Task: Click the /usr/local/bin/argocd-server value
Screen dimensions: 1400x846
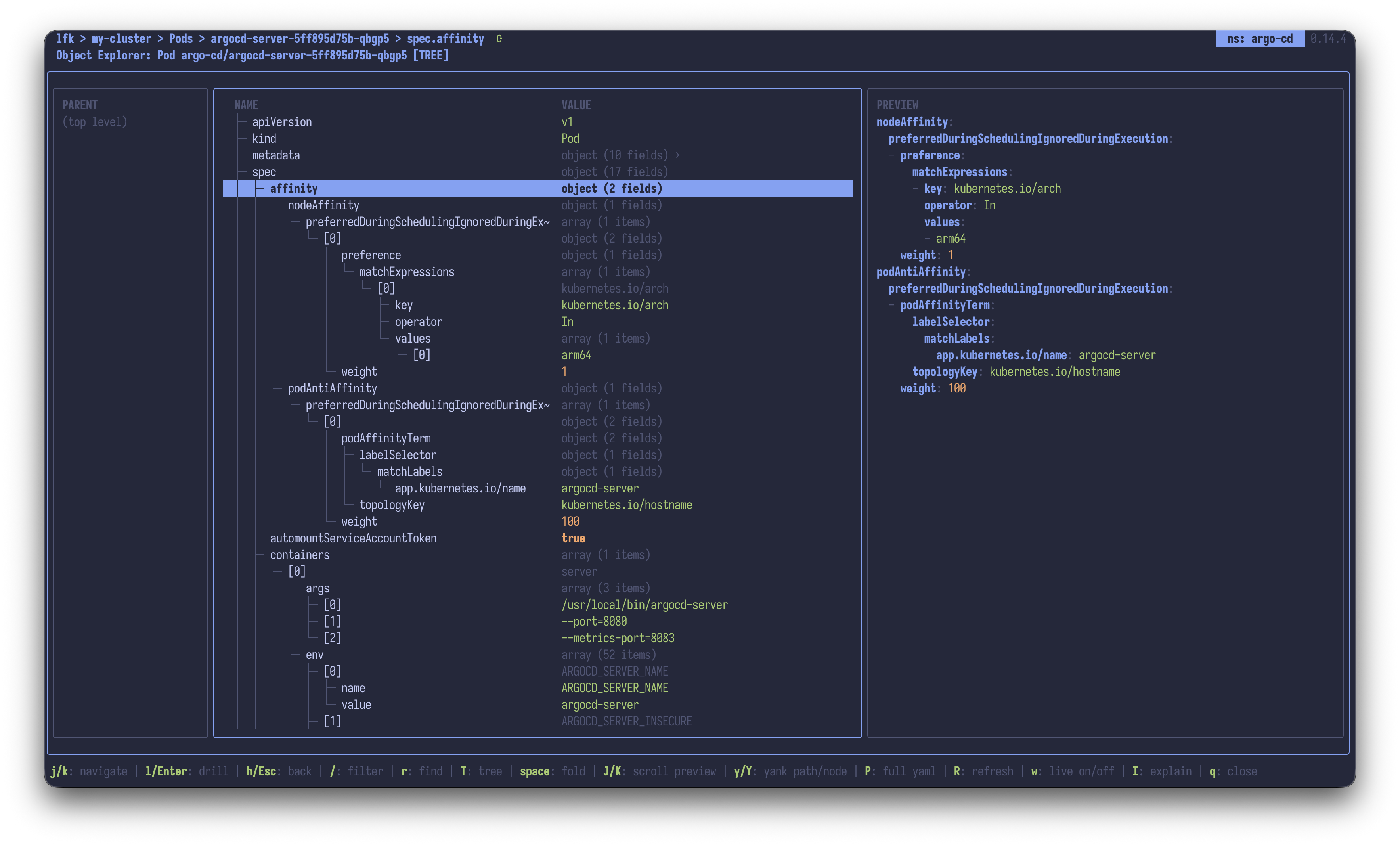Action: click(x=645, y=605)
